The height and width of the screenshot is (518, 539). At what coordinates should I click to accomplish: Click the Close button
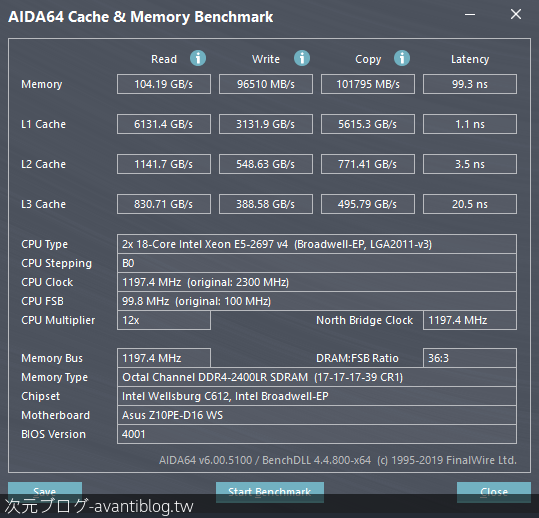coord(494,492)
